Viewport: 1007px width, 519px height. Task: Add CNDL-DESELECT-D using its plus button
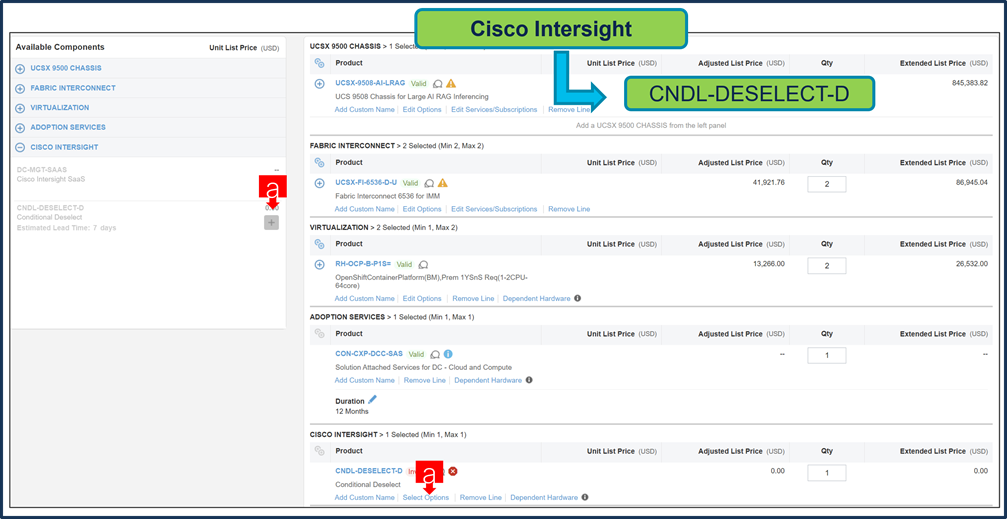pyautogui.click(x=272, y=223)
